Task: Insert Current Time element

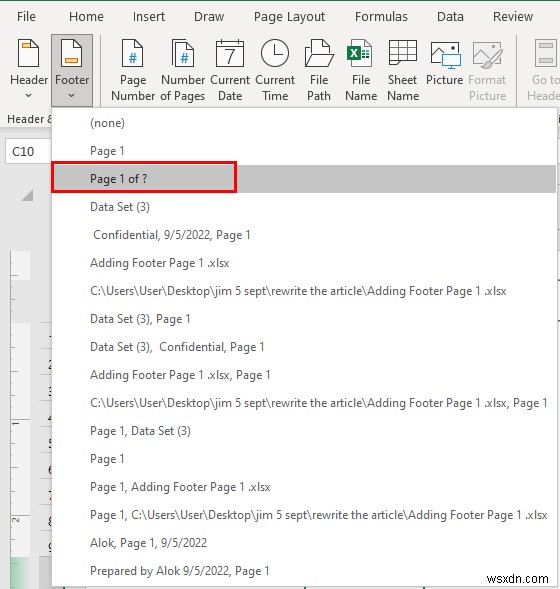Action: (275, 70)
